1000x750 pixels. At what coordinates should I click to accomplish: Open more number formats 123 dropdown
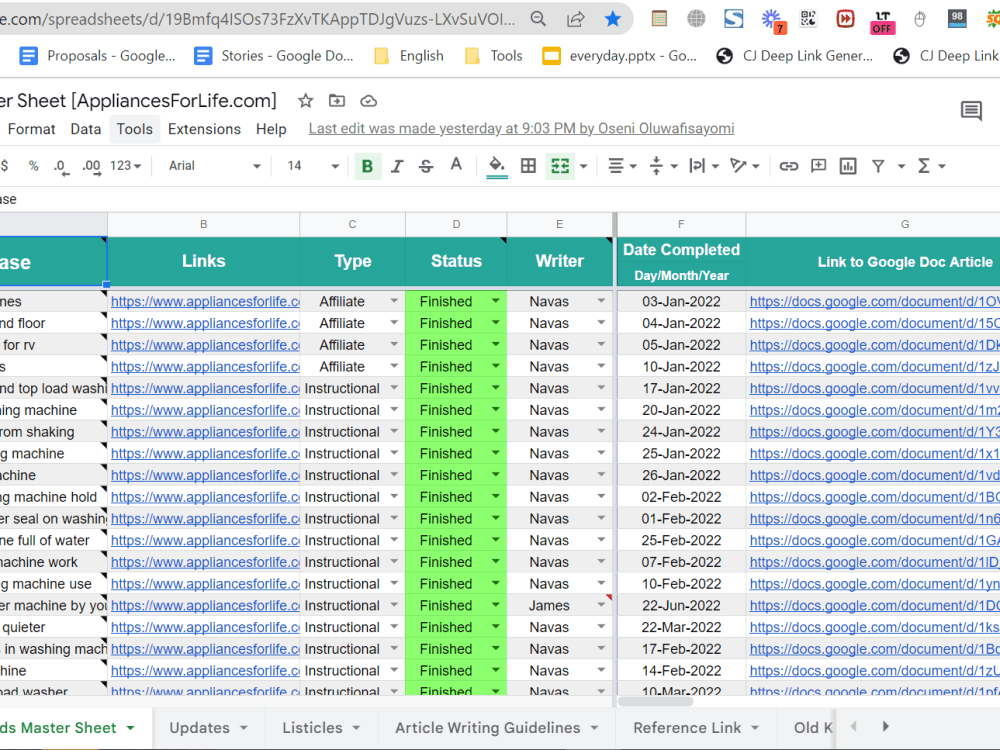(125, 166)
